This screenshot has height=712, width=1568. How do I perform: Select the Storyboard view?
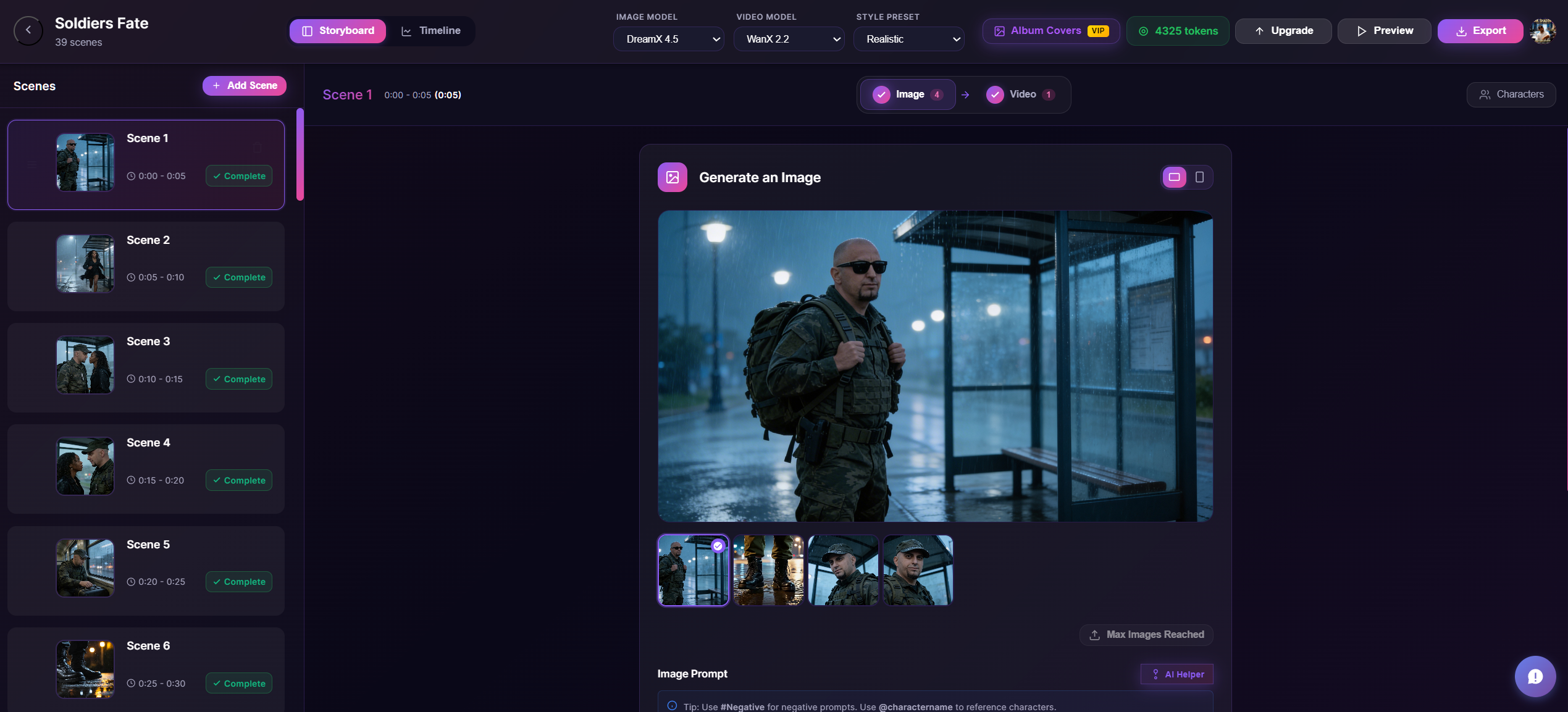[338, 30]
